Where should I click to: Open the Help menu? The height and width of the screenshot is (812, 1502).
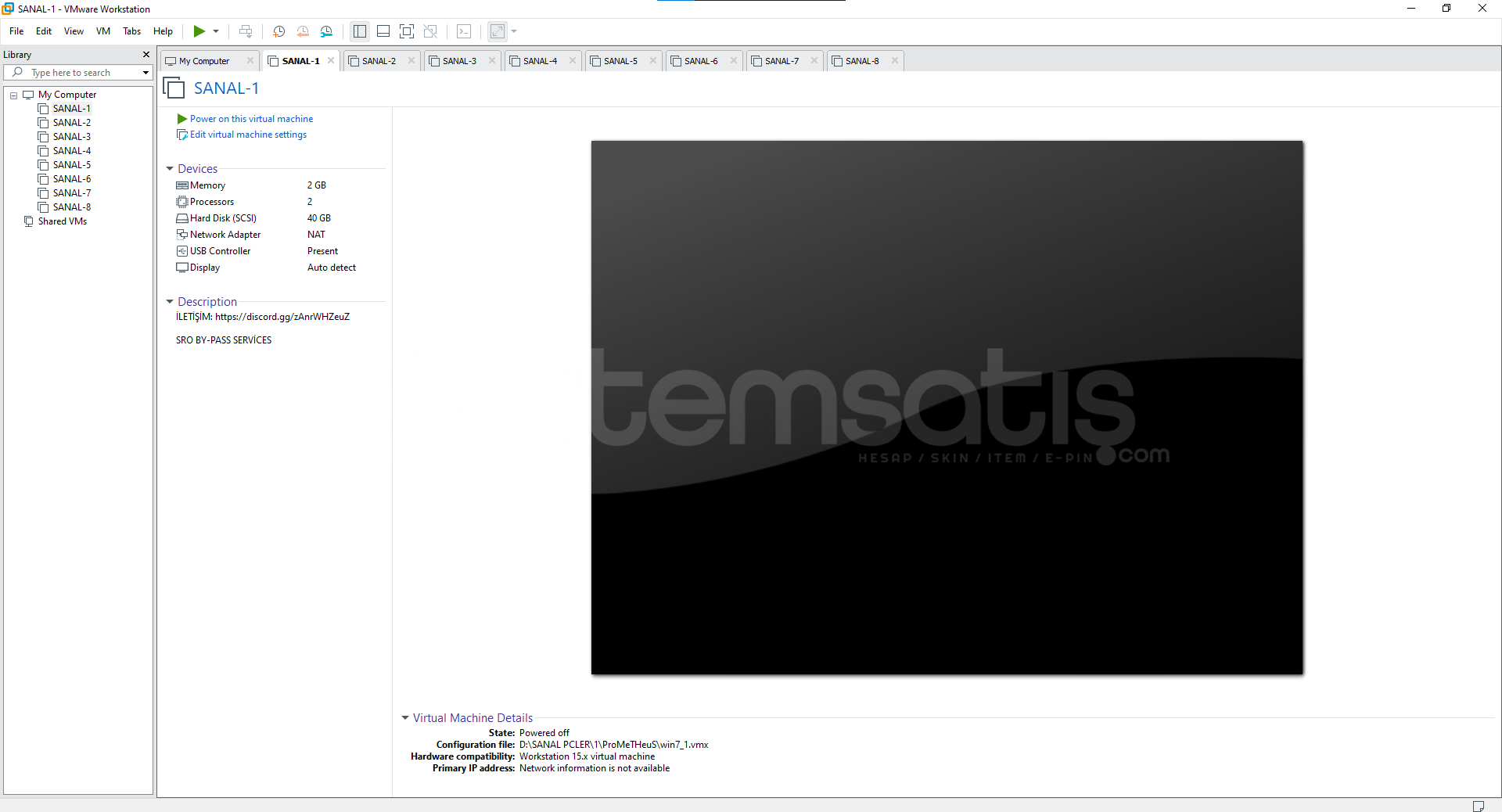coord(163,31)
